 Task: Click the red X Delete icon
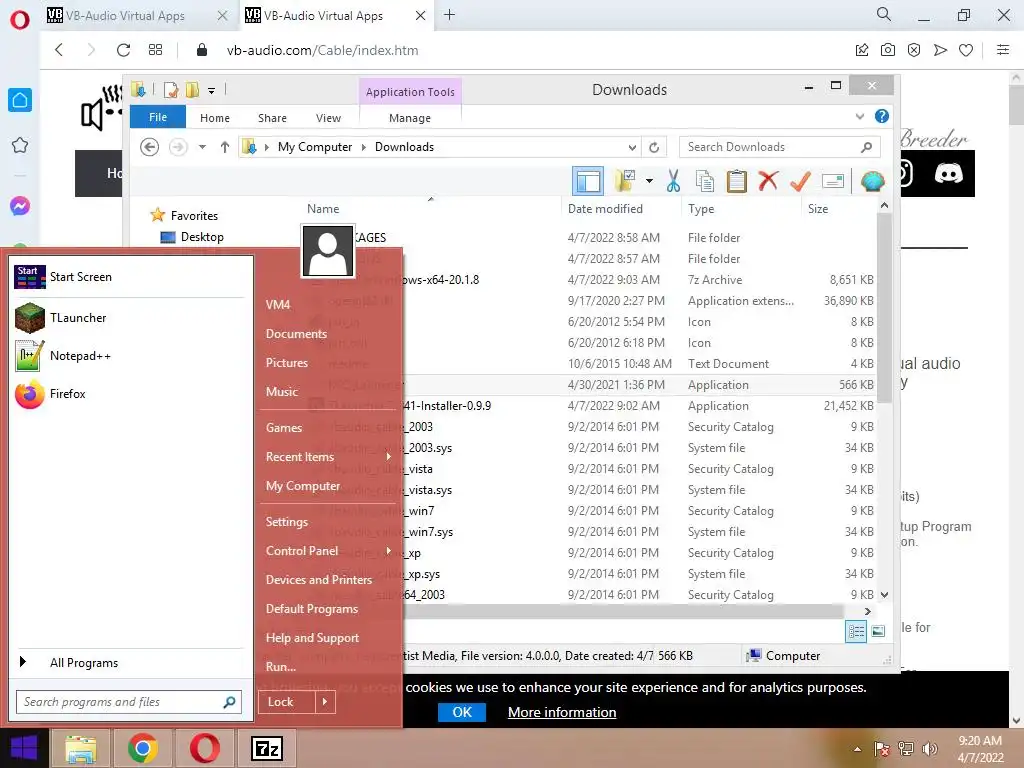click(x=768, y=181)
